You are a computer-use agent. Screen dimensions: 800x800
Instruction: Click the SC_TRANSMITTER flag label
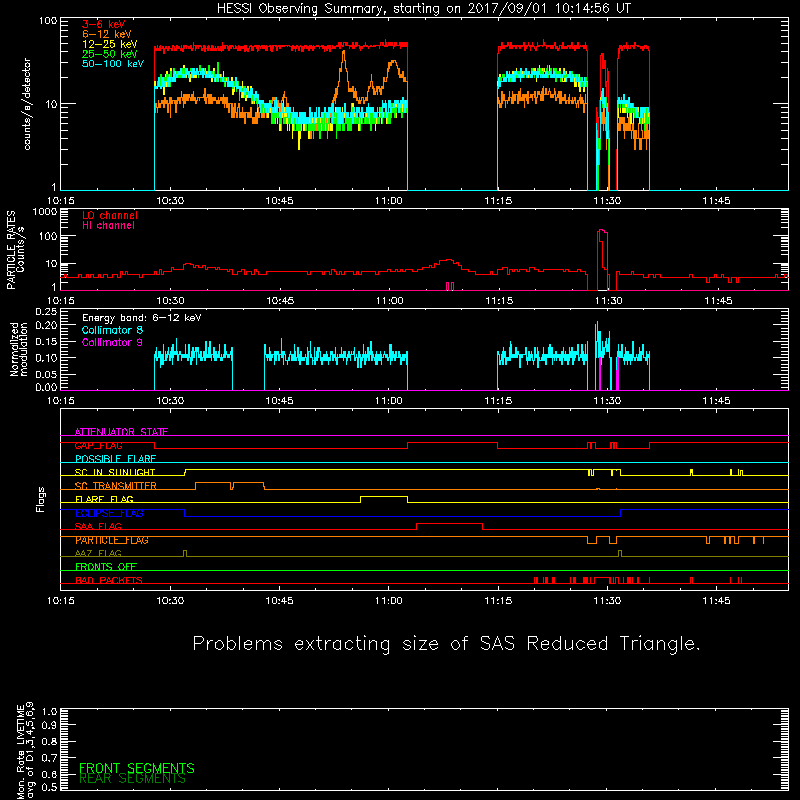tap(115, 486)
